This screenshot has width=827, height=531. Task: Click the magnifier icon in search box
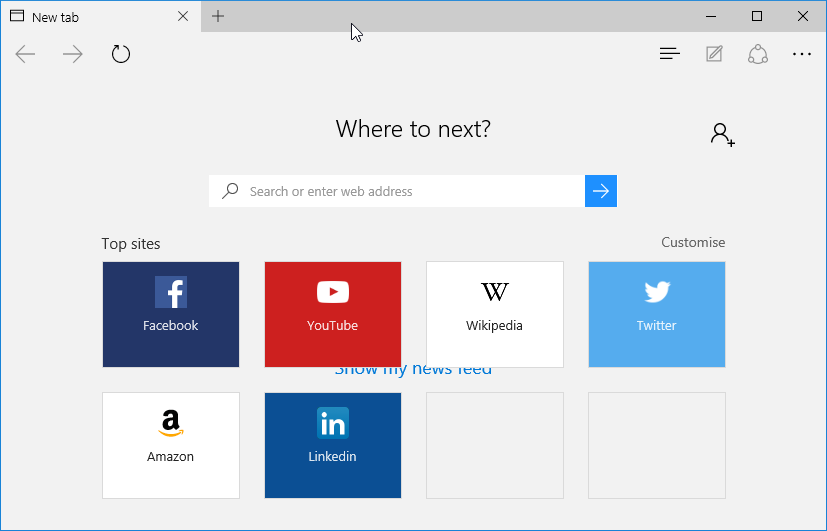tap(230, 190)
